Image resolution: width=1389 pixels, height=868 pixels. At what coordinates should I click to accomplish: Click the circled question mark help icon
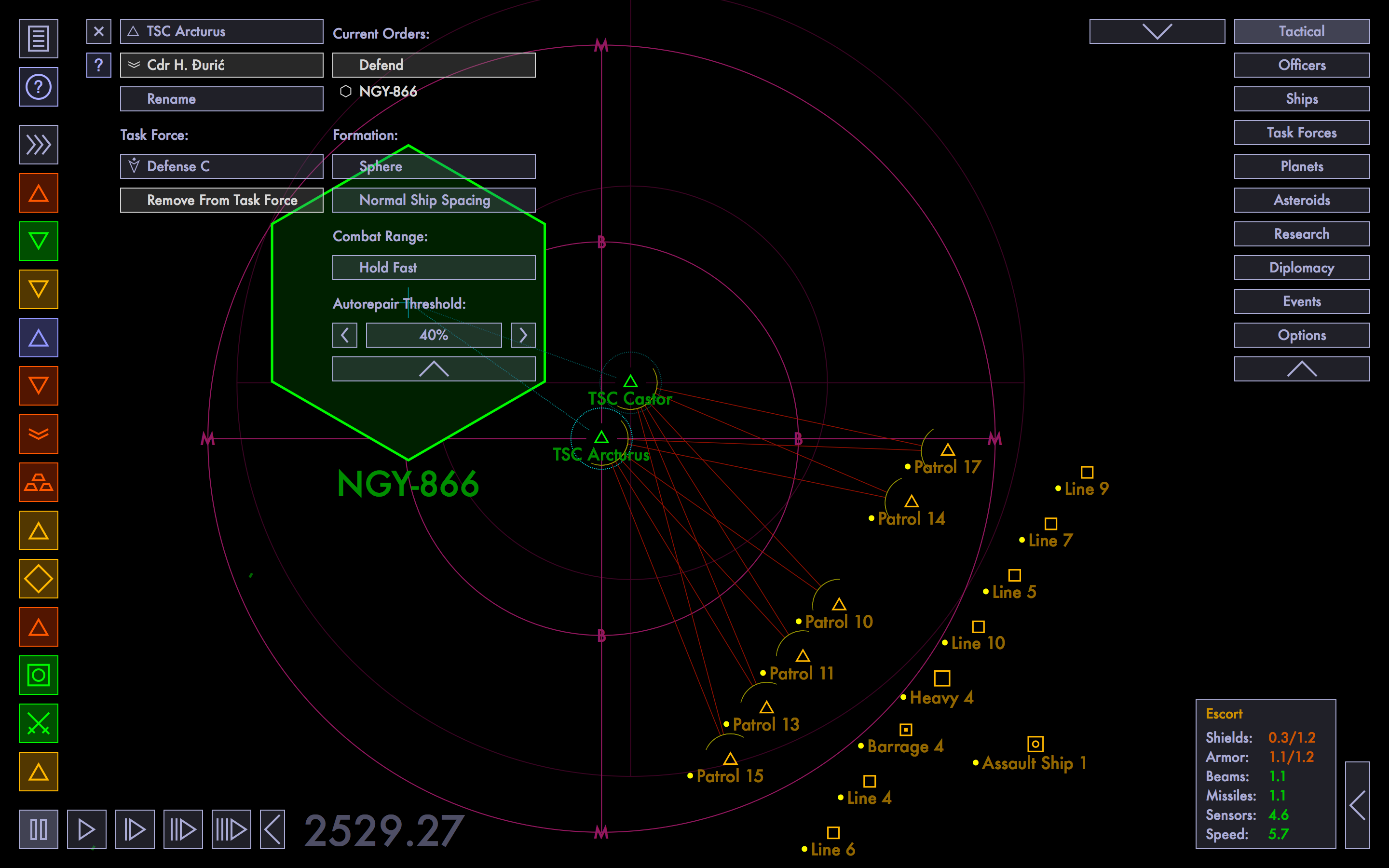[x=39, y=87]
